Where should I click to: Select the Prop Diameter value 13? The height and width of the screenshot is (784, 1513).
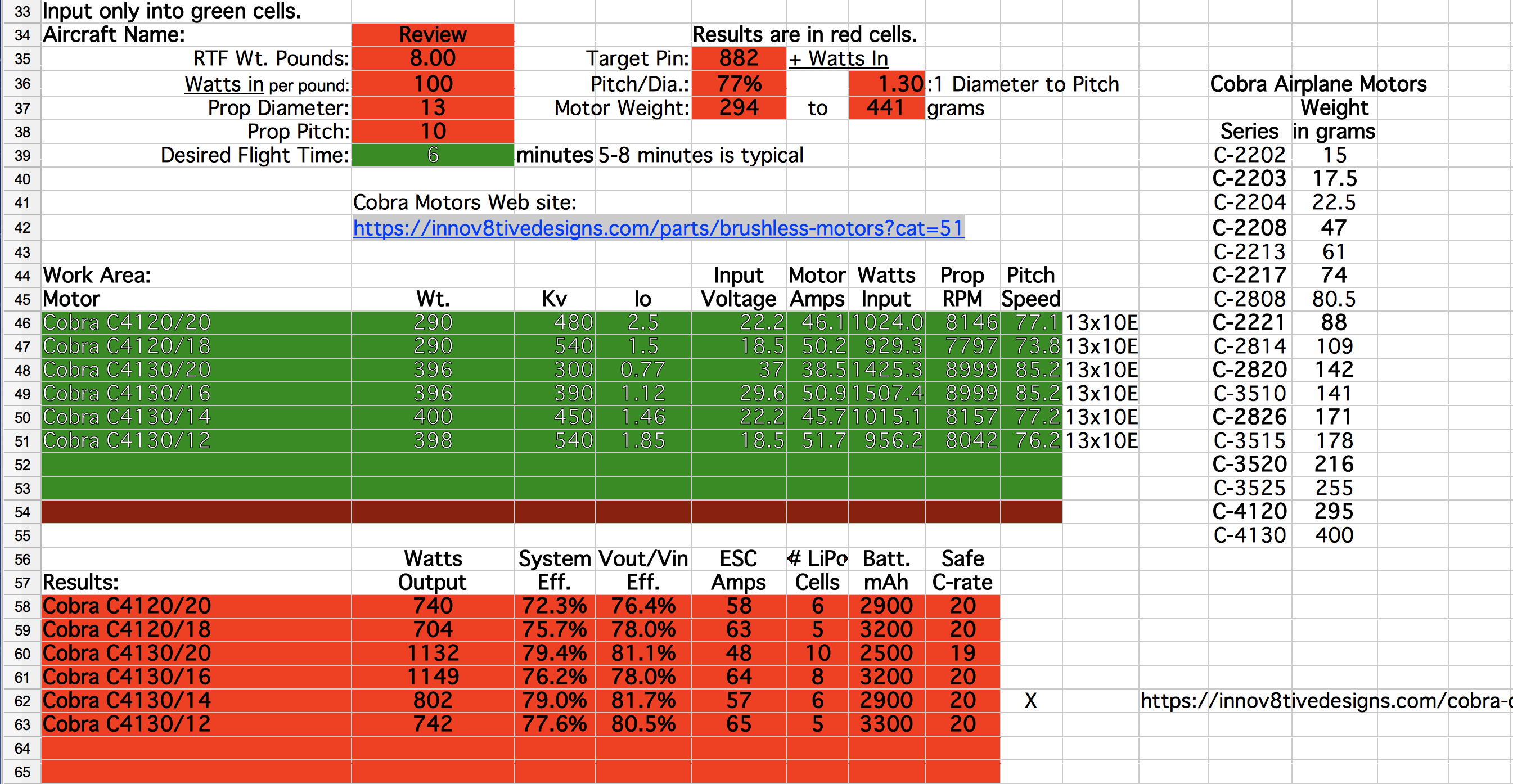433,107
